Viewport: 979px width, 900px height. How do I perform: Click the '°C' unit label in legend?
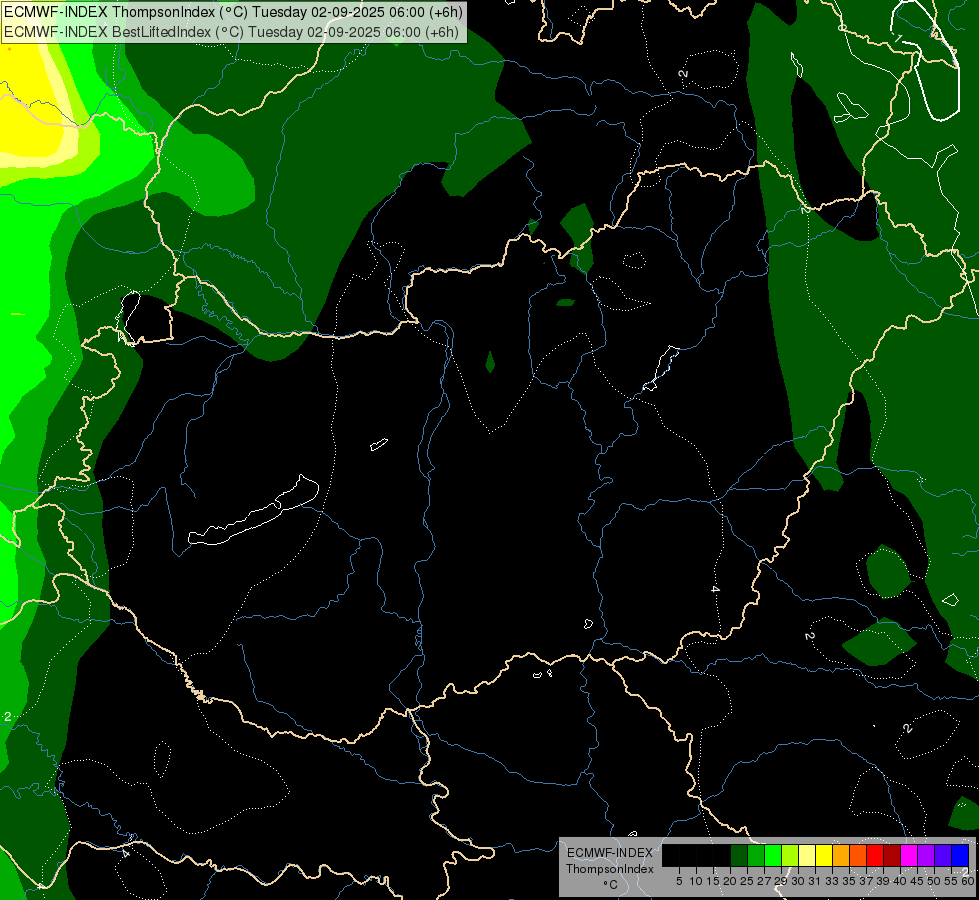(610, 885)
